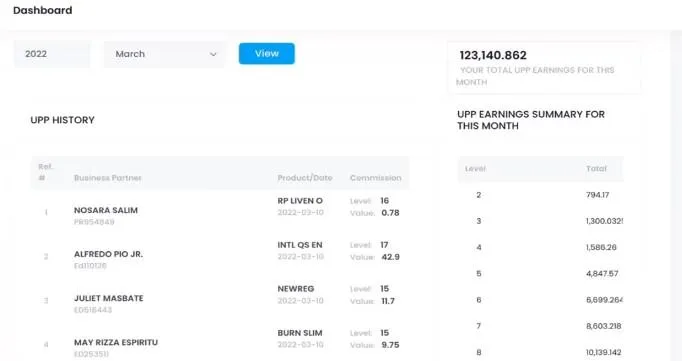Click the Commission column header

[x=375, y=178]
